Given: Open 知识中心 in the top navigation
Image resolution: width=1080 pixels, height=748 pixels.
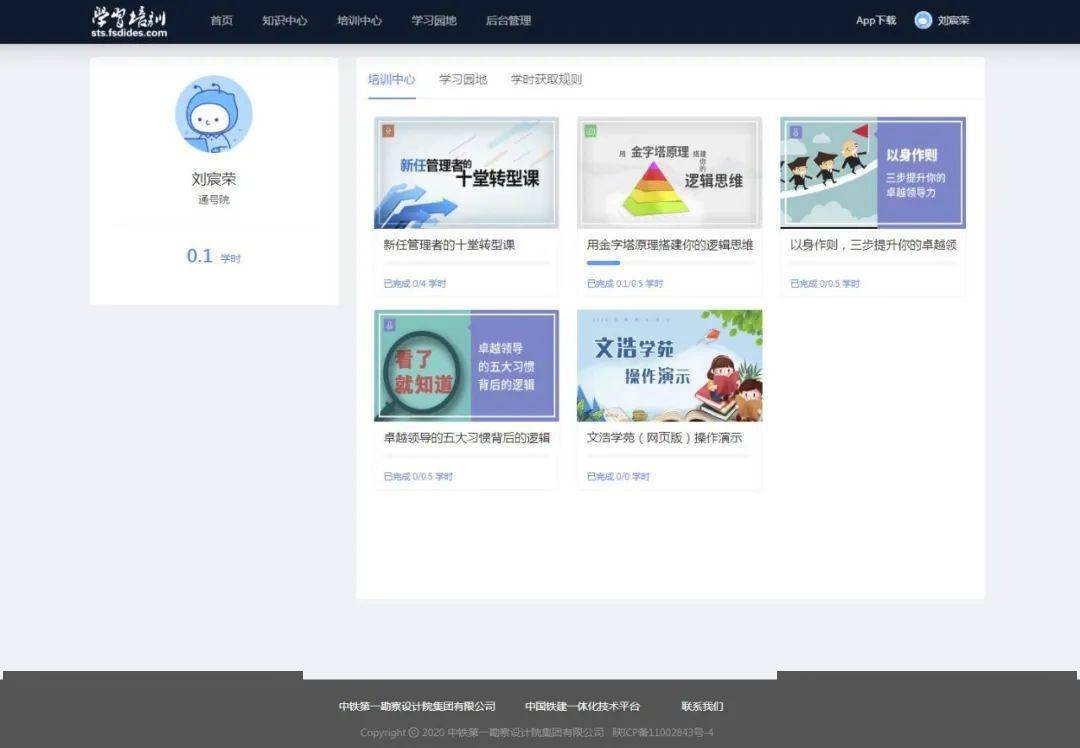Looking at the screenshot, I should [284, 20].
